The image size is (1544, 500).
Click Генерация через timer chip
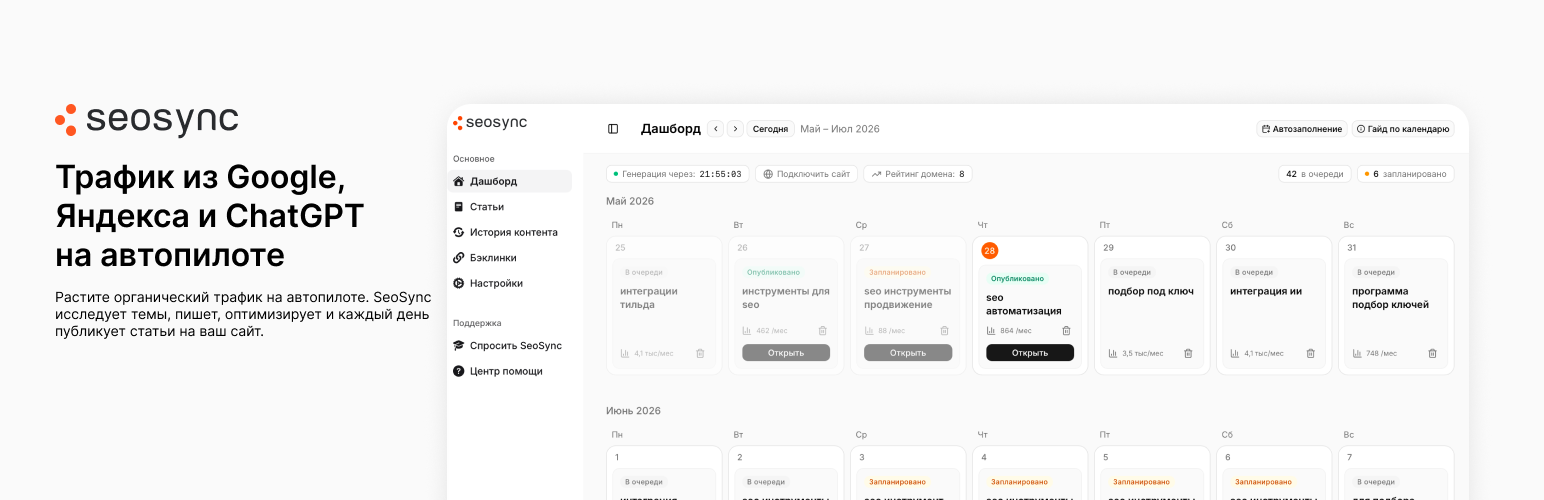(x=678, y=174)
